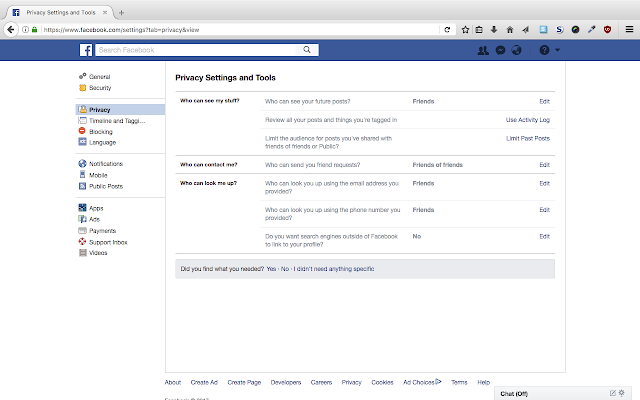Open Cookies footer link
The image size is (640, 400).
pyautogui.click(x=382, y=382)
